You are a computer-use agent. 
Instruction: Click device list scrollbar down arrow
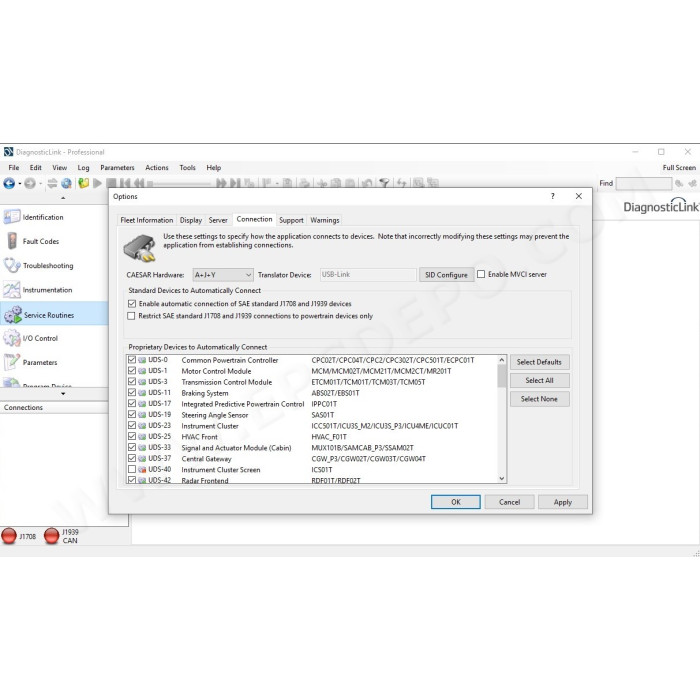(502, 478)
